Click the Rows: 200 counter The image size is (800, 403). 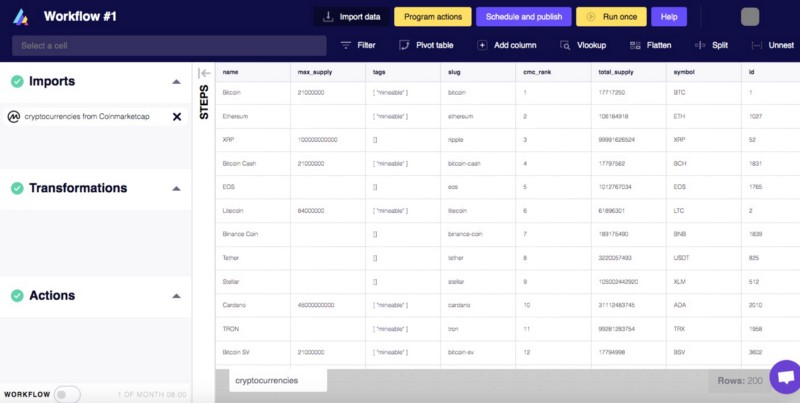tap(740, 381)
